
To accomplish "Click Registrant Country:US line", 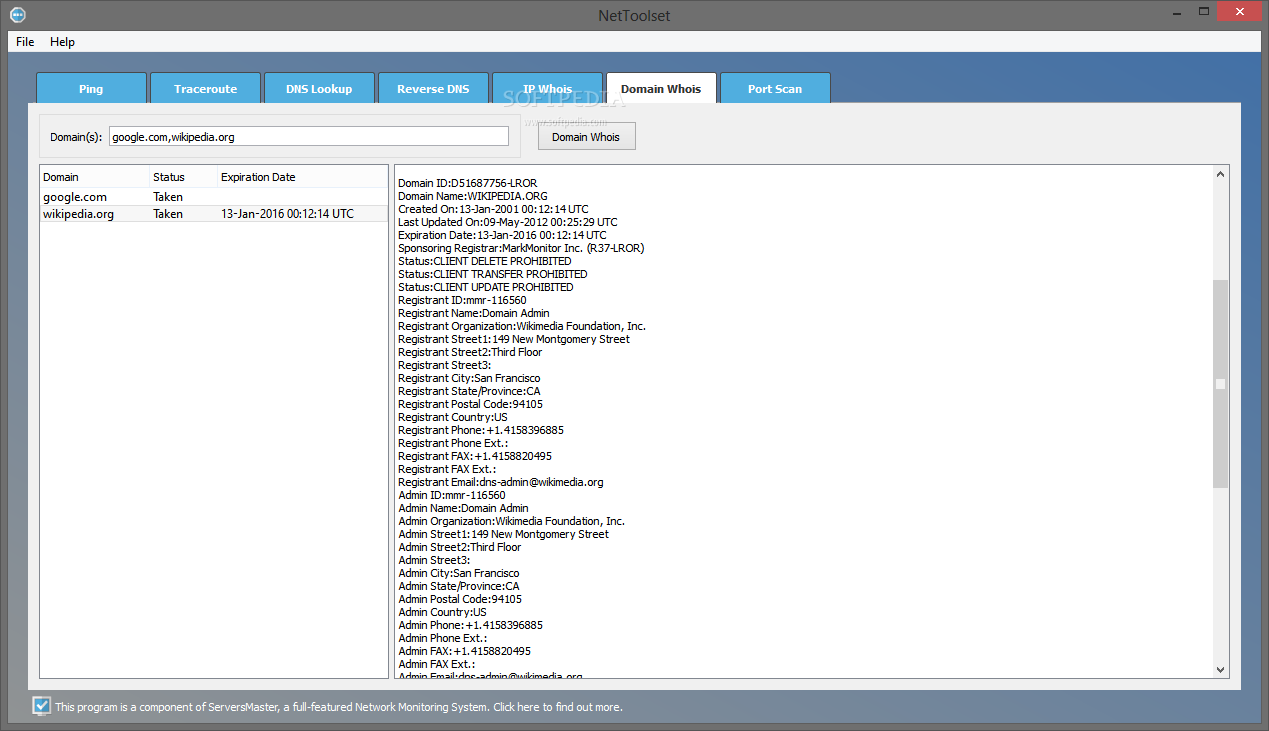I will 453,417.
